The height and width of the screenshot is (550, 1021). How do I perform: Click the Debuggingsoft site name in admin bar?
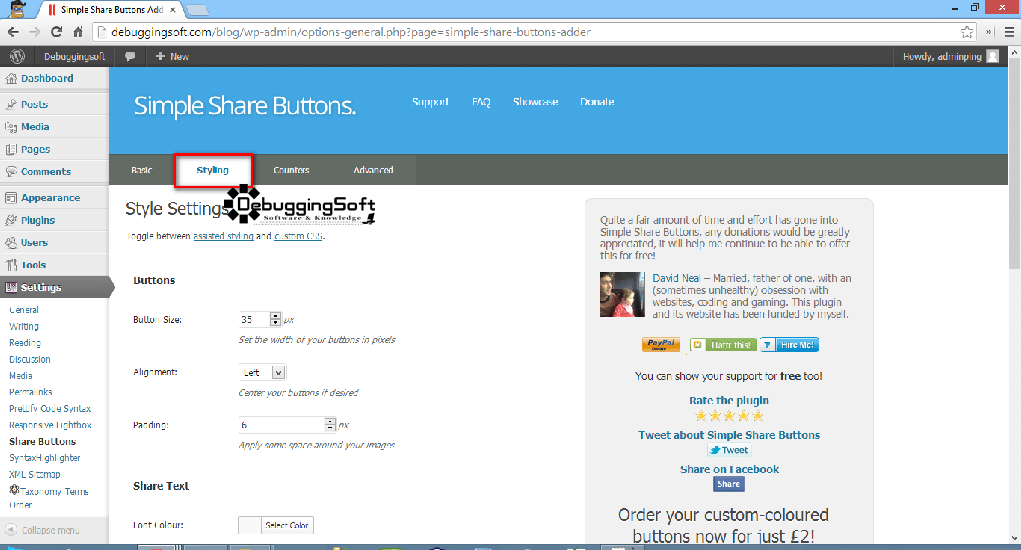(x=74, y=57)
